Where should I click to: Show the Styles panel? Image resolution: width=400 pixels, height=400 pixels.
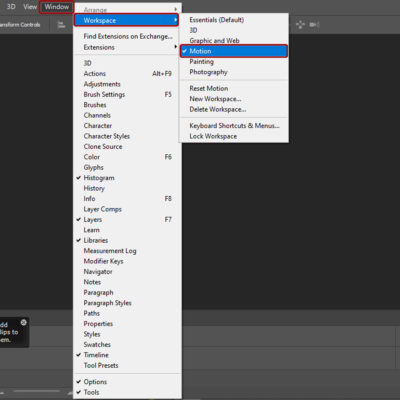pos(127,334)
